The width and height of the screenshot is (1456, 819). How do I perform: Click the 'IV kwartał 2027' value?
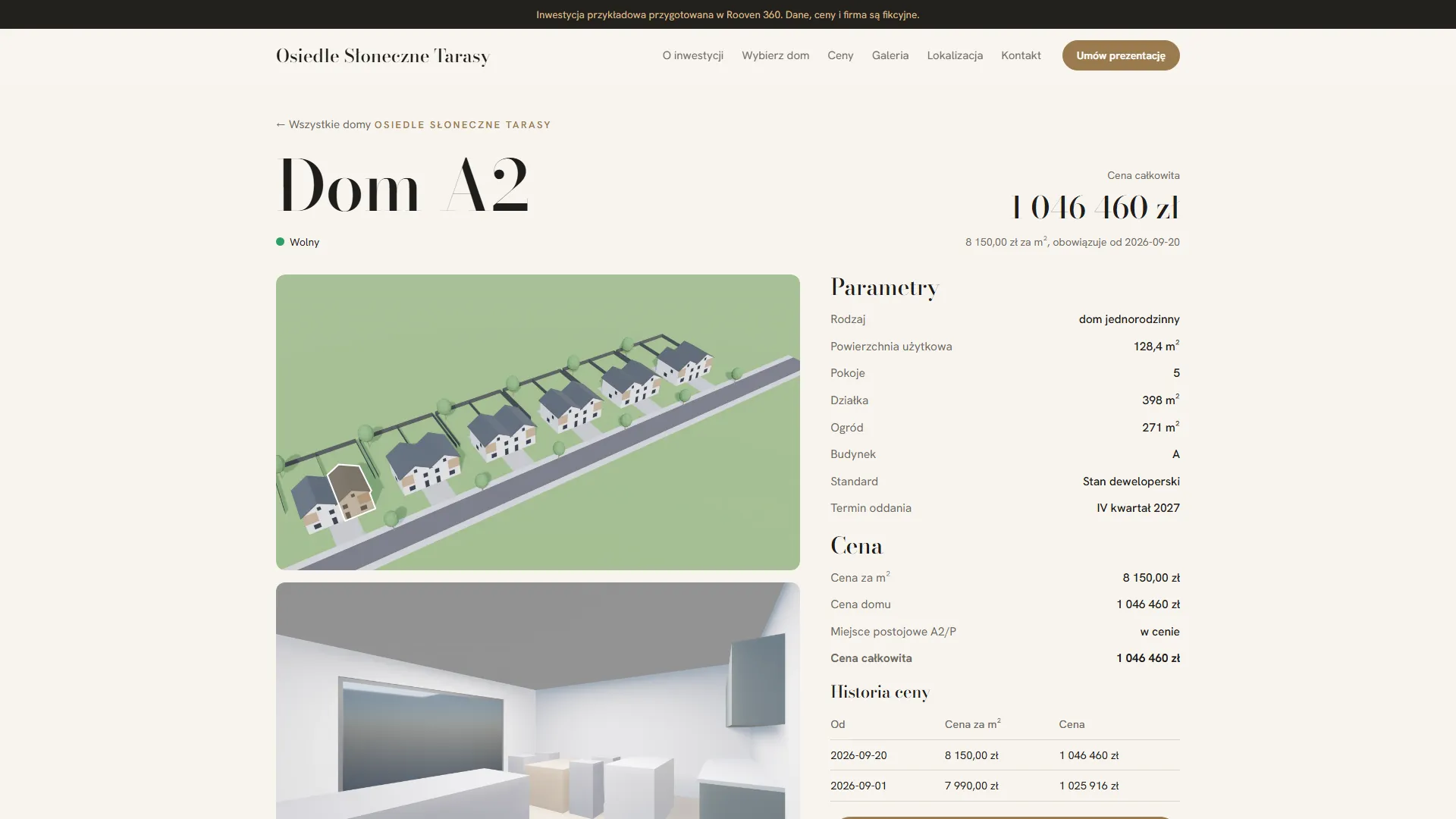(x=1137, y=508)
